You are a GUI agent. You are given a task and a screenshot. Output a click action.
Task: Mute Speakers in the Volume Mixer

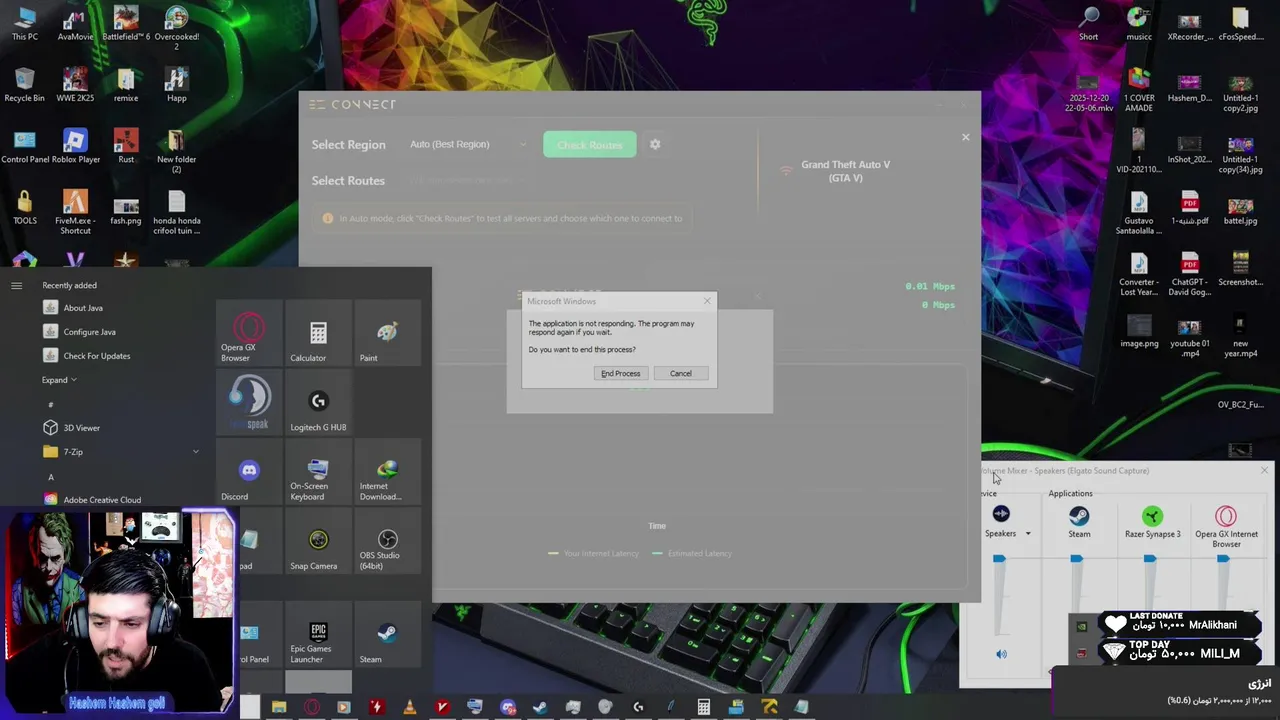point(1001,654)
